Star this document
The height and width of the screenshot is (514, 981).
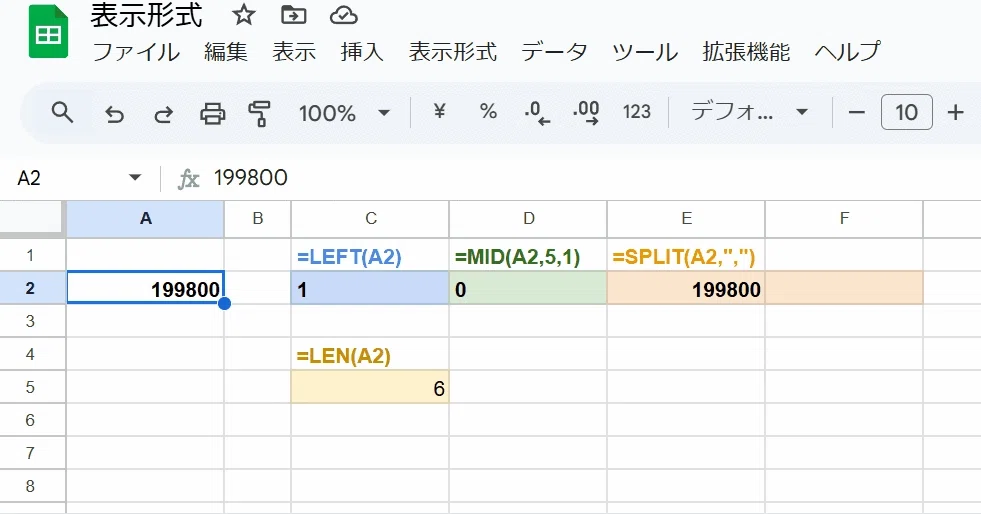(243, 15)
